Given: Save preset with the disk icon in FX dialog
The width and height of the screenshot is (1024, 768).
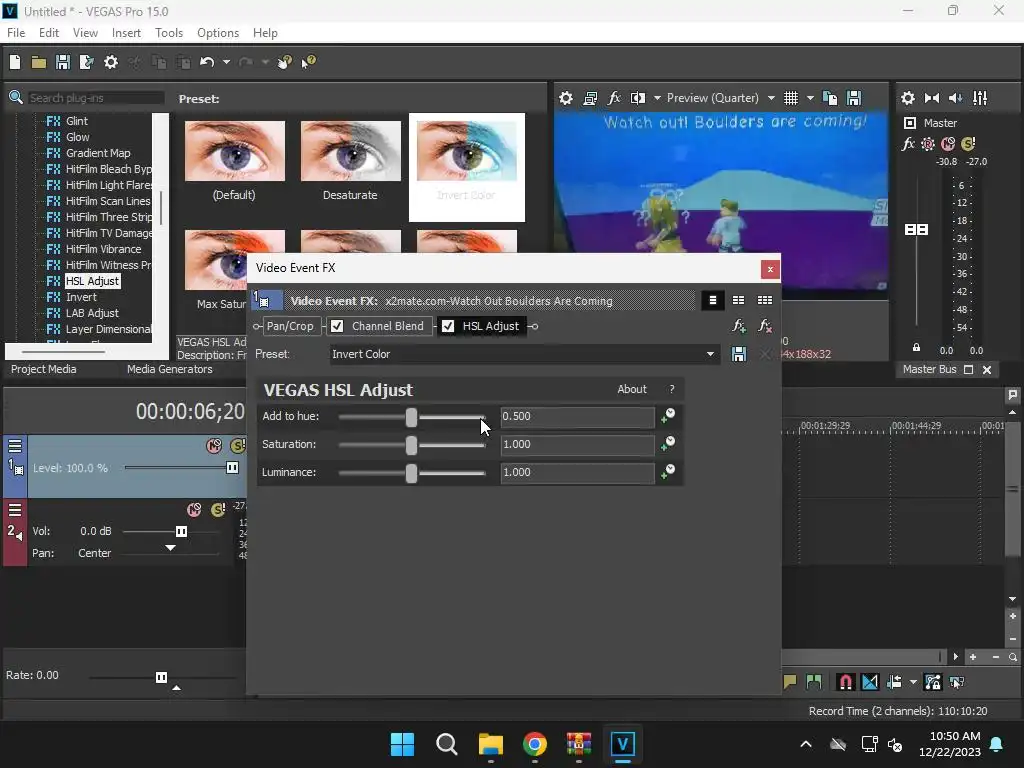Looking at the screenshot, I should (x=739, y=354).
